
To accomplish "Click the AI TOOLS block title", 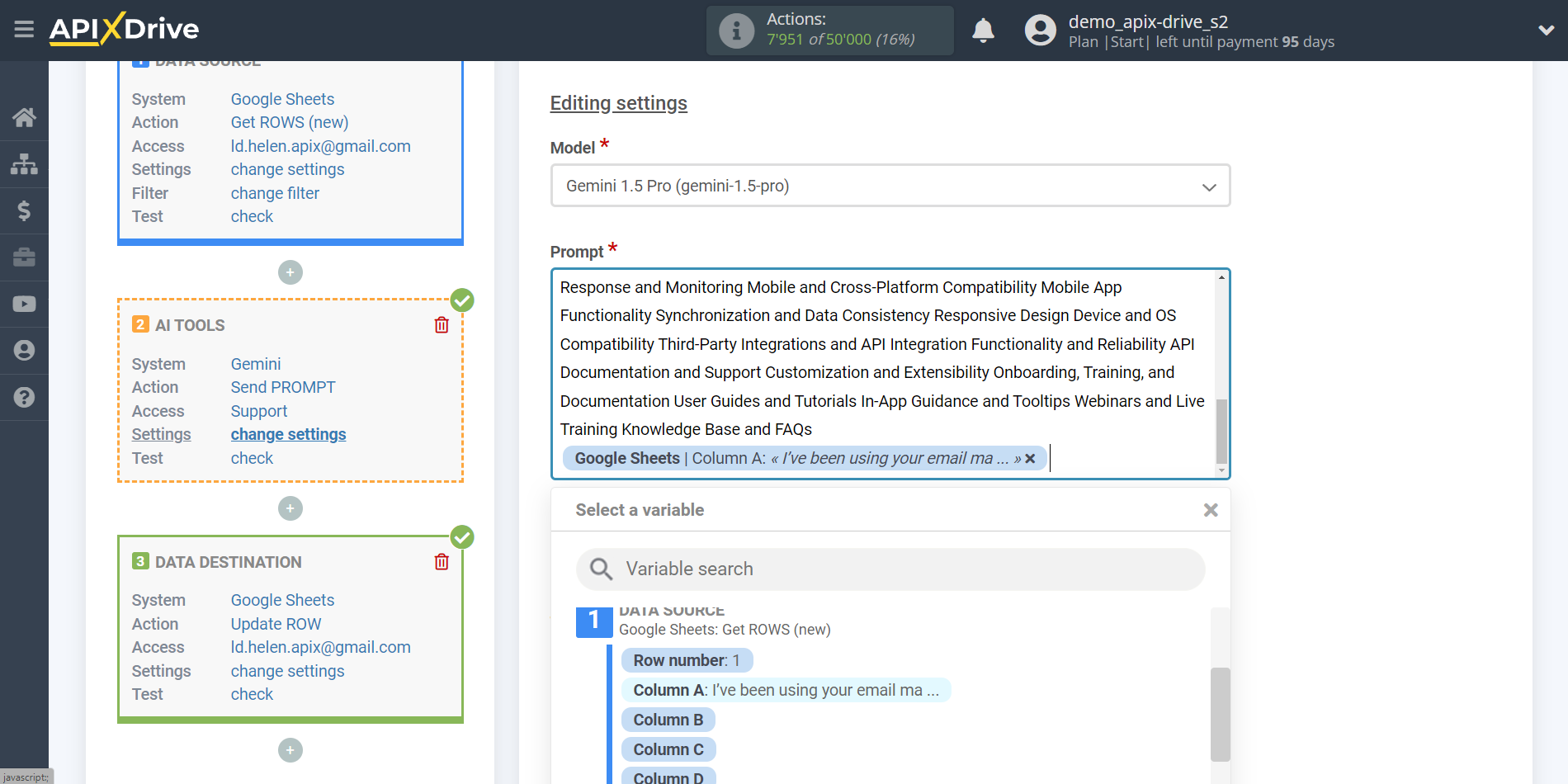I will click(x=190, y=325).
